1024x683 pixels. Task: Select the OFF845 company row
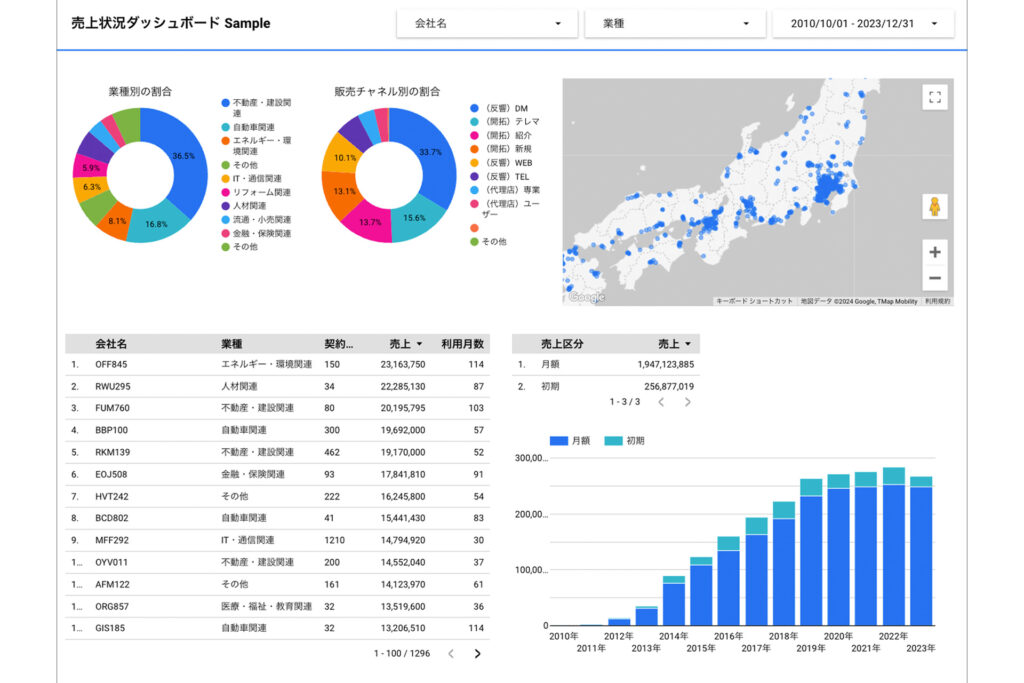click(x=111, y=365)
